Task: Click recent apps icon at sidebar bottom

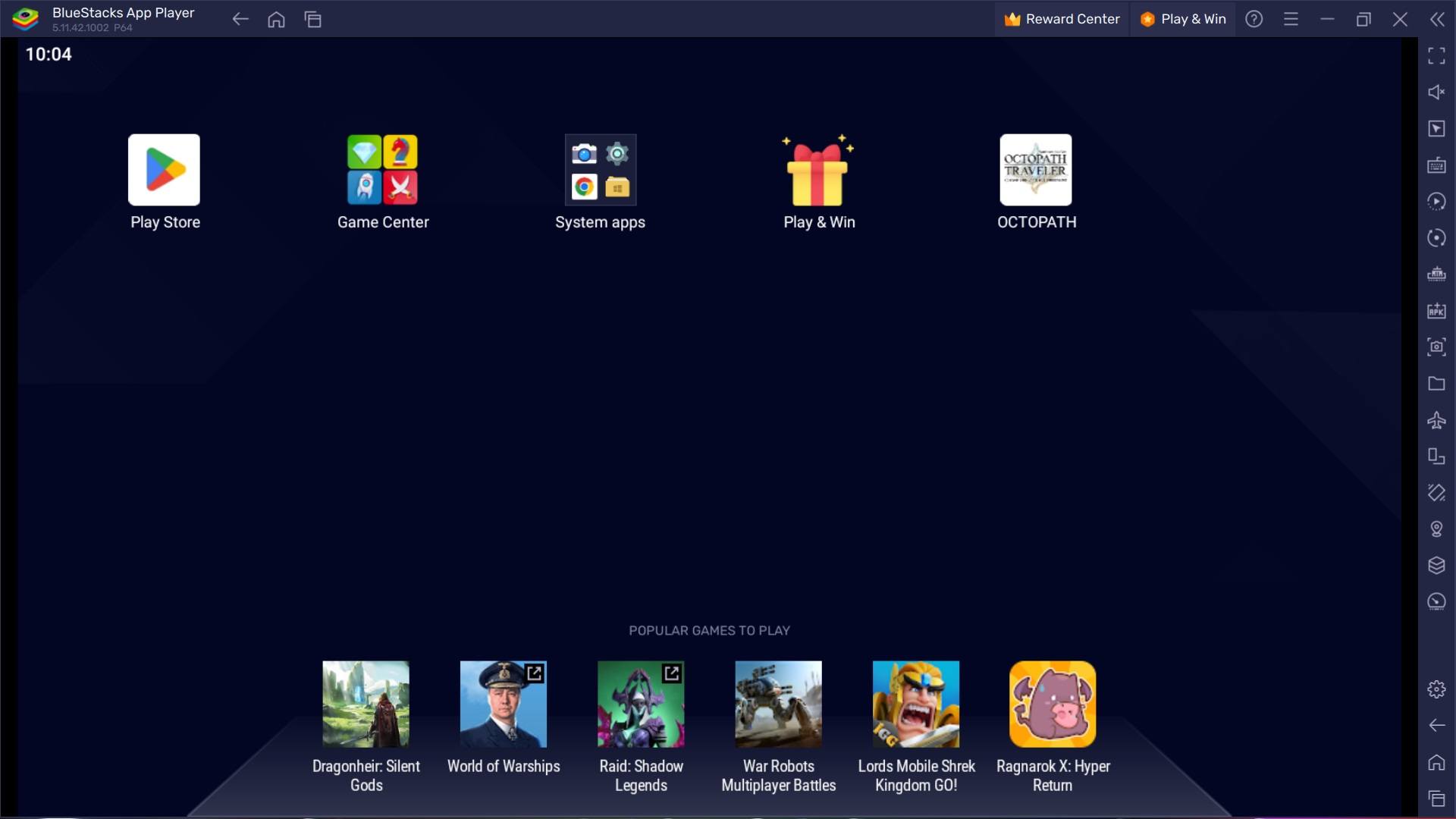Action: (x=1436, y=798)
